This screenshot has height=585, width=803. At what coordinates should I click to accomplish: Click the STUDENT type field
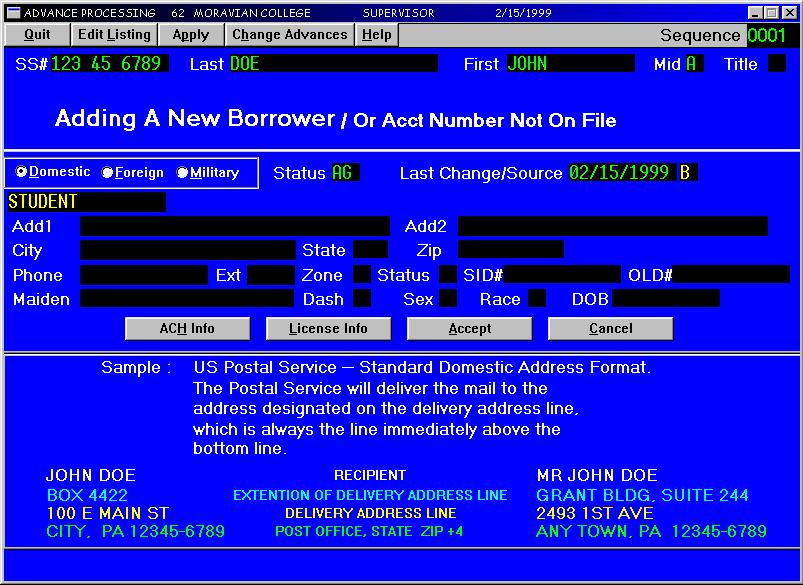(87, 202)
